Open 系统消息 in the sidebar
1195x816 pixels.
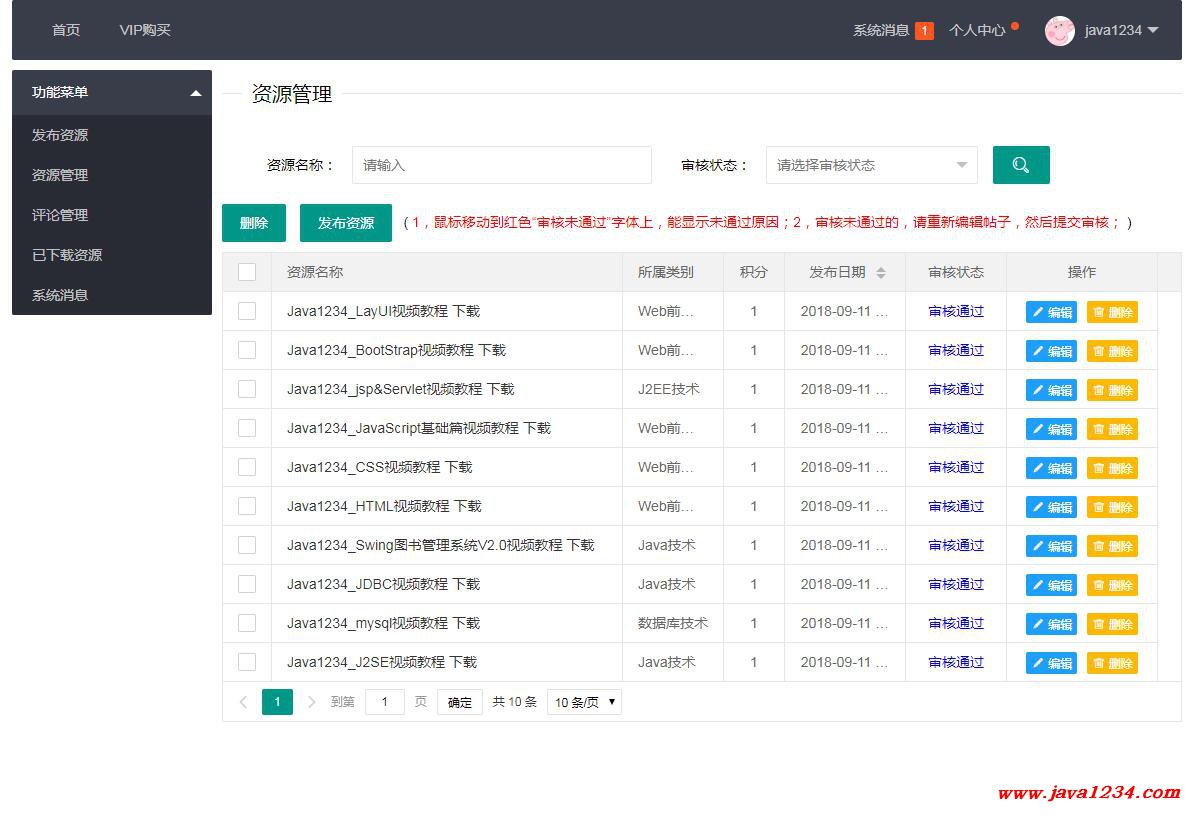(x=112, y=295)
